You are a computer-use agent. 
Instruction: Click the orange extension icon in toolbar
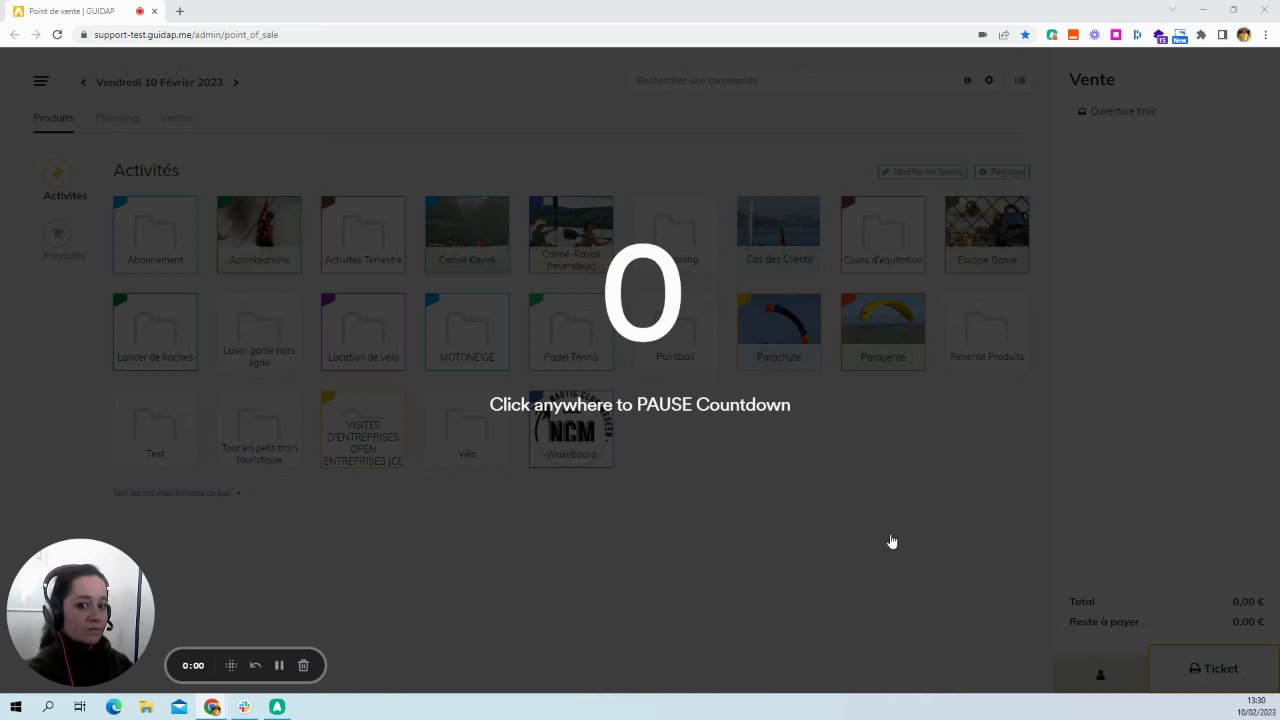pyautogui.click(x=1073, y=34)
